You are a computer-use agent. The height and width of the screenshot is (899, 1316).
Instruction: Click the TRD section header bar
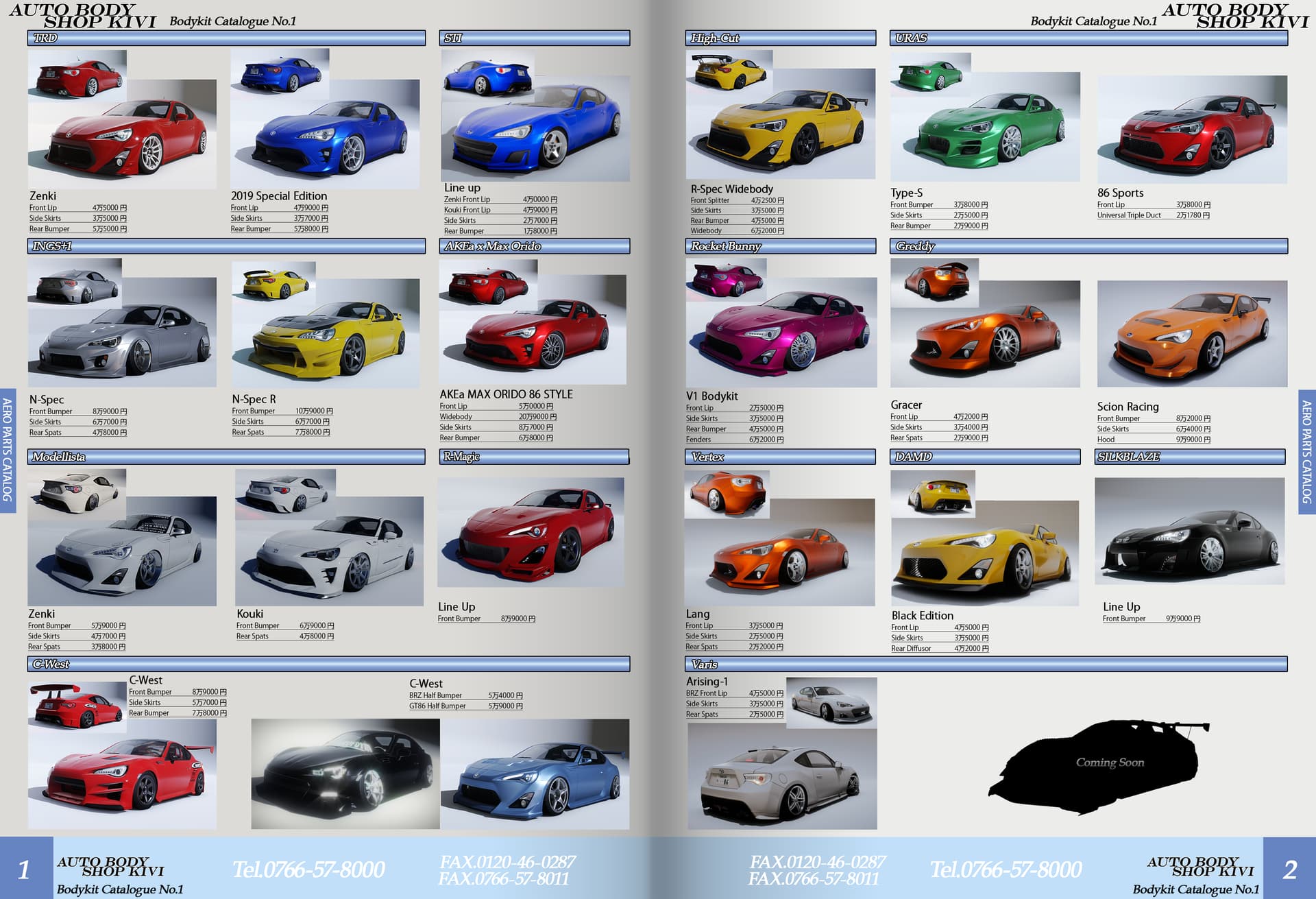point(226,38)
